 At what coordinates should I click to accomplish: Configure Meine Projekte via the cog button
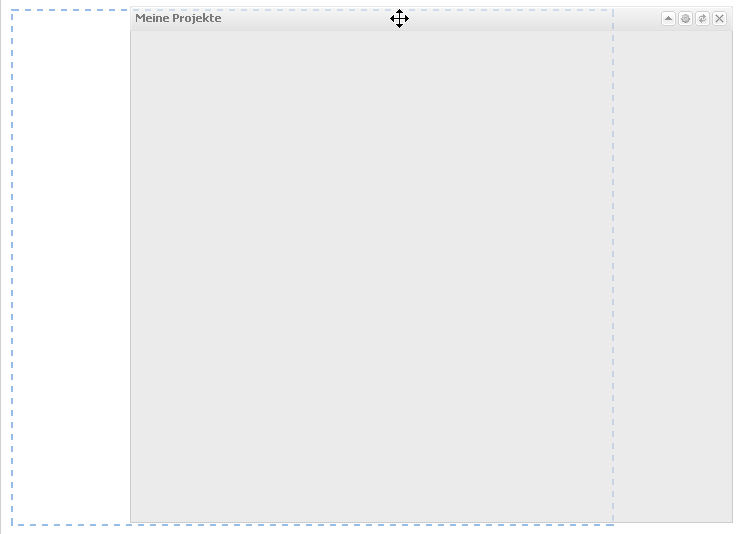point(685,19)
